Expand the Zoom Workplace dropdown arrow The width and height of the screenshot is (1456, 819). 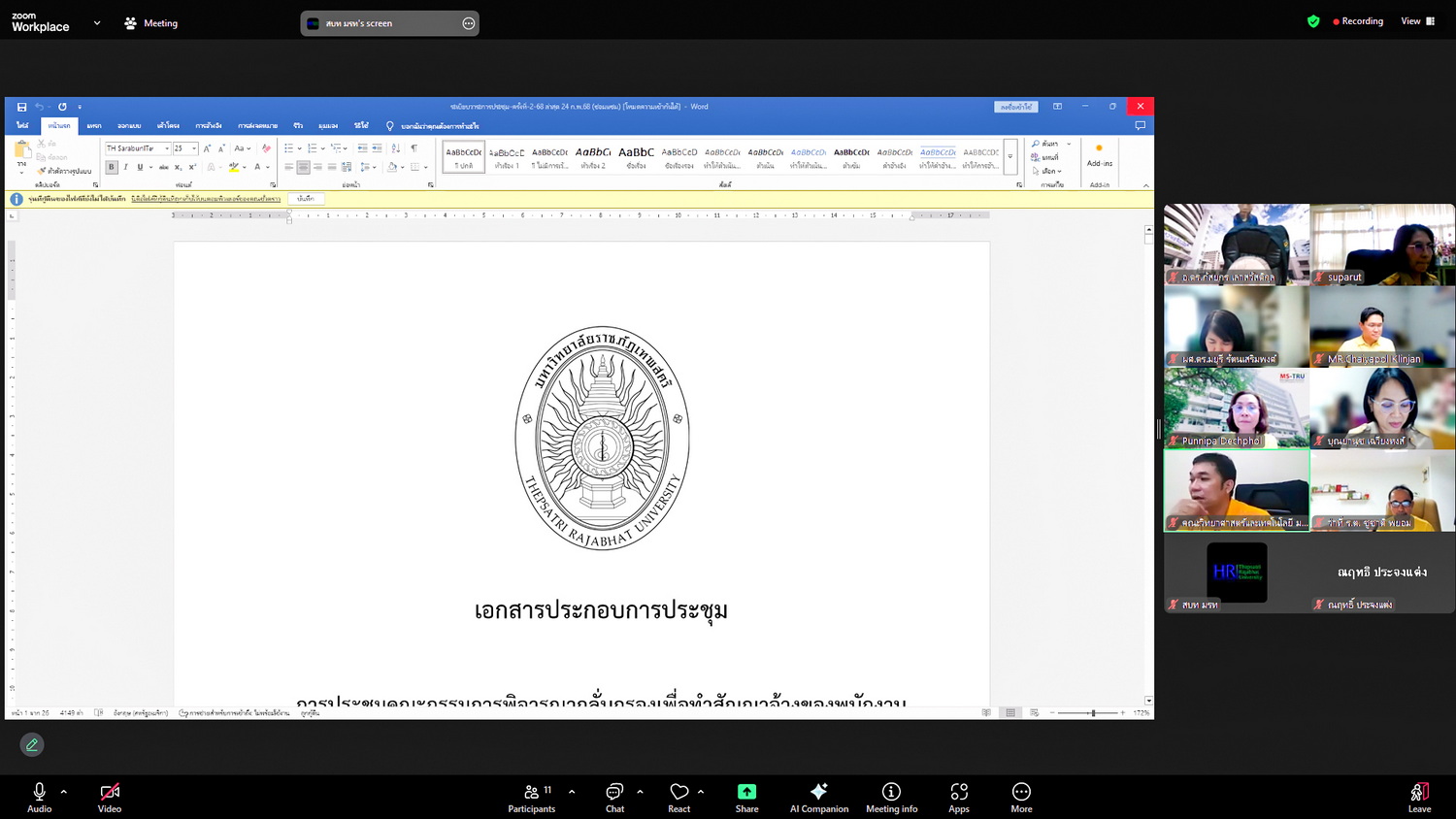97,22
